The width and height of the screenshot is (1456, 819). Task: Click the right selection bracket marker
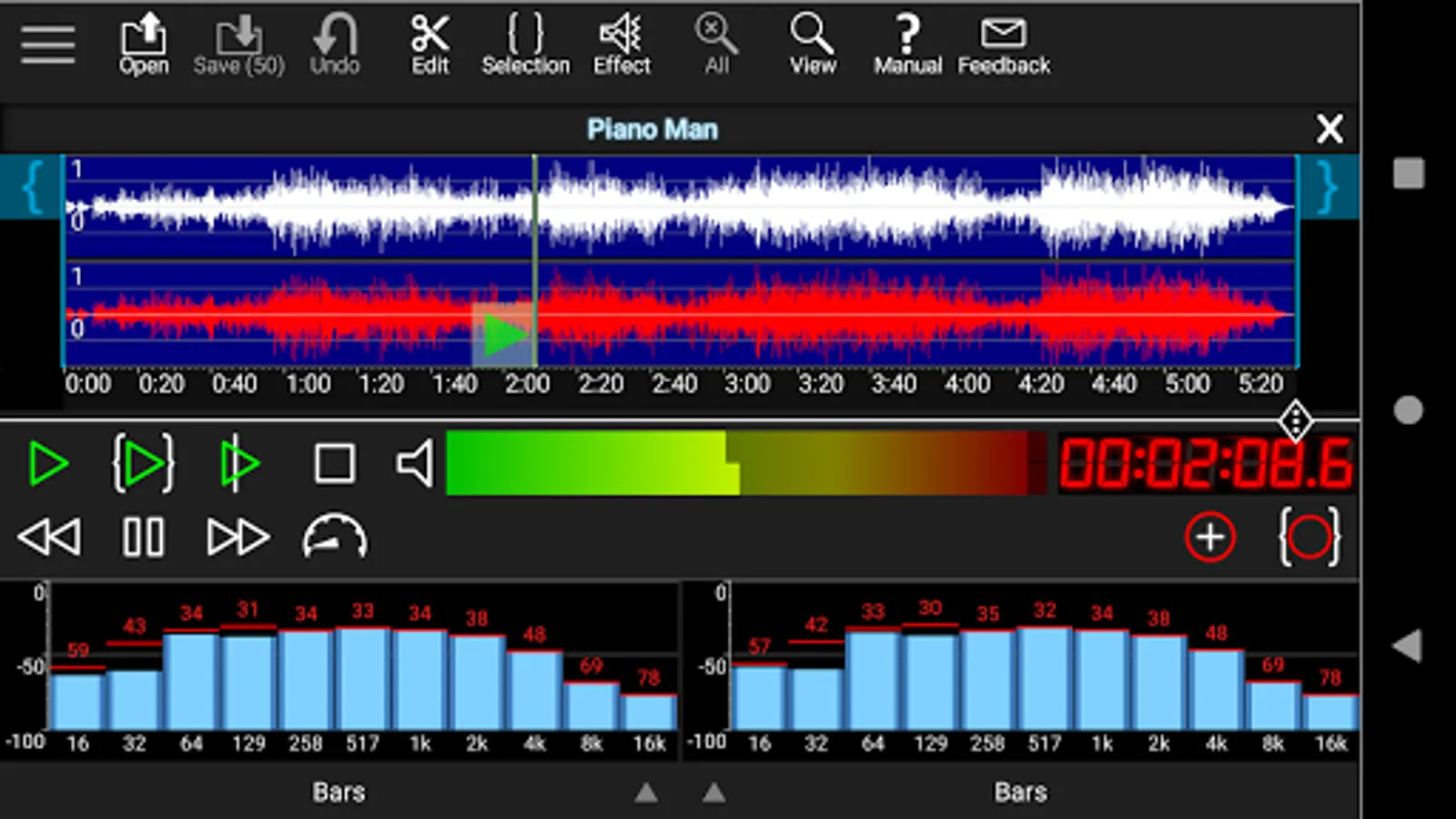[1329, 187]
